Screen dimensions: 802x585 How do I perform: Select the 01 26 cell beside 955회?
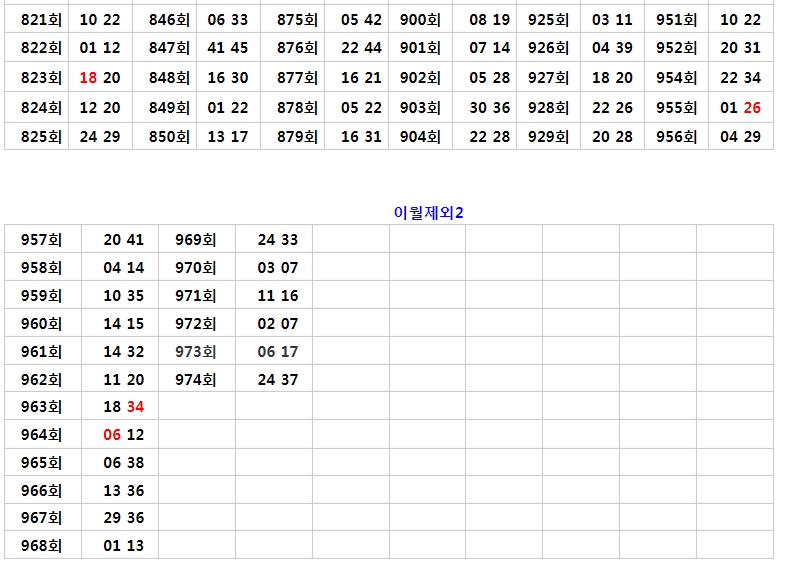pos(740,108)
